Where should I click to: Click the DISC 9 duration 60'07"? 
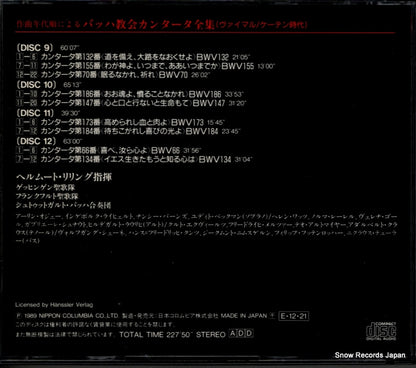[70, 48]
